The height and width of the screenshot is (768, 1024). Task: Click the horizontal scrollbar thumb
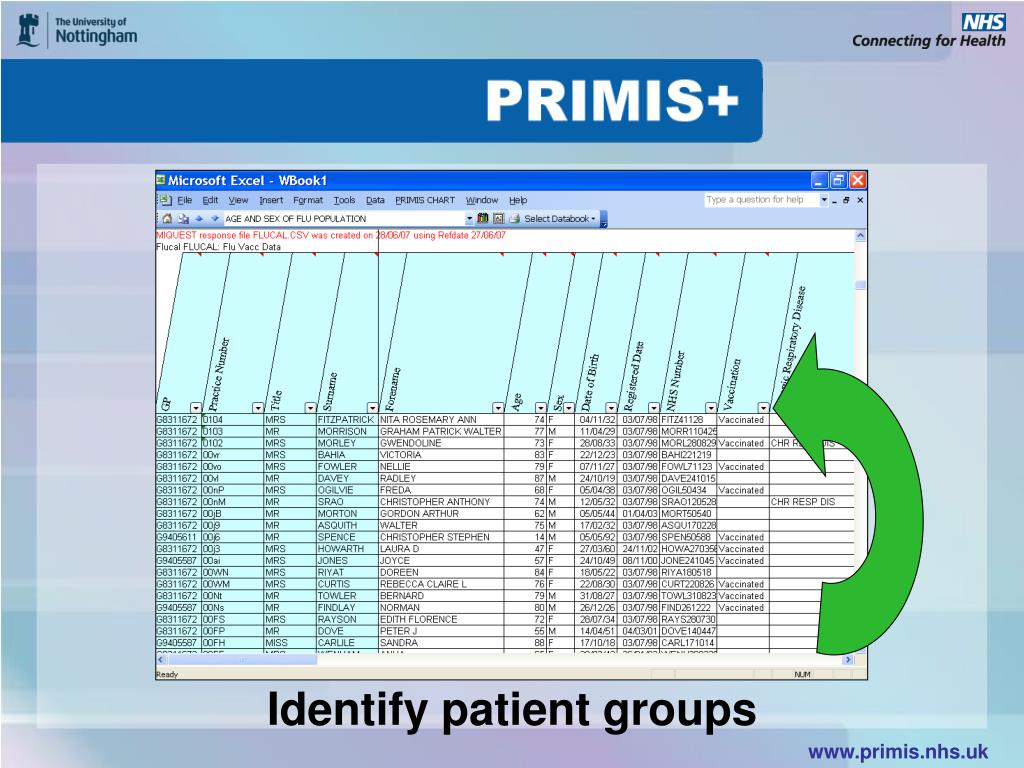click(242, 660)
